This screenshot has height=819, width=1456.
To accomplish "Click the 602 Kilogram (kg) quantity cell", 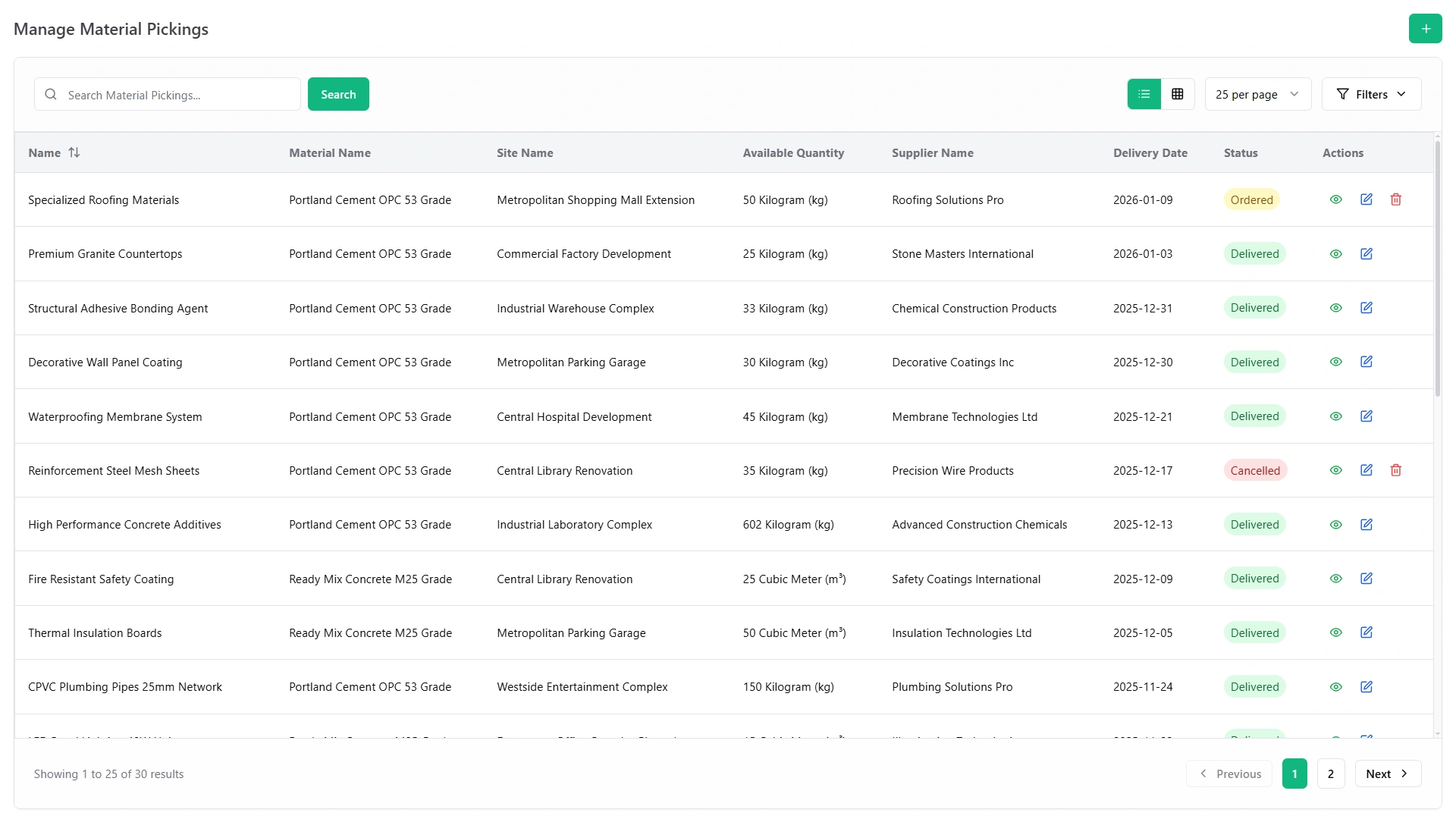I will [788, 525].
